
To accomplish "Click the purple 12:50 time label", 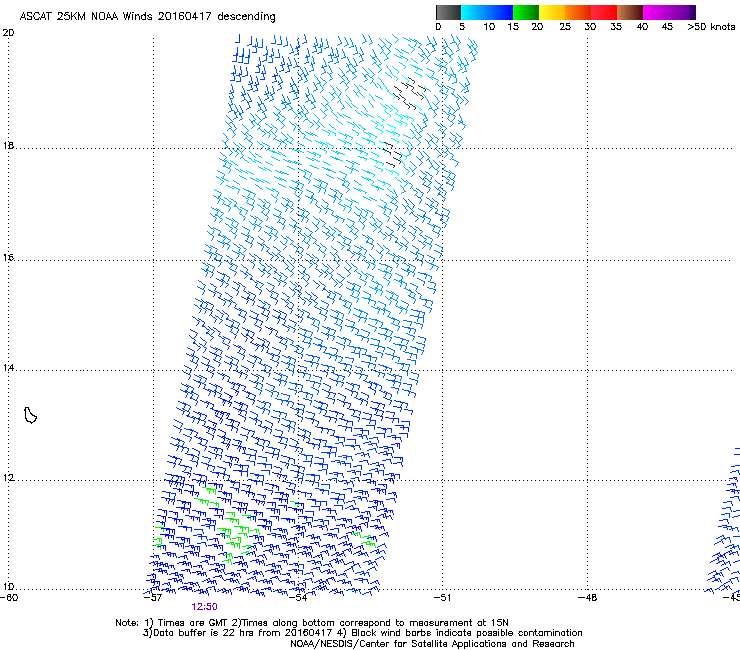I will 204,607.
